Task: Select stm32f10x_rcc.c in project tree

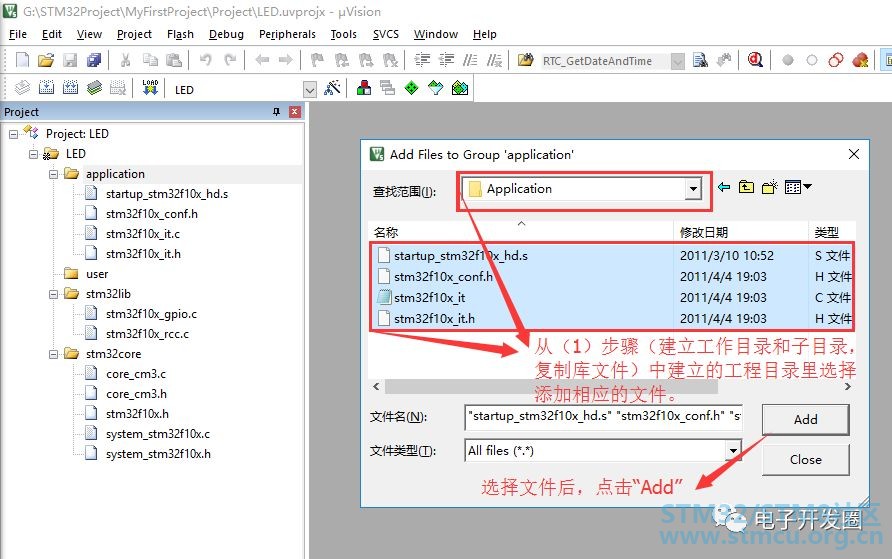Action: 147,334
